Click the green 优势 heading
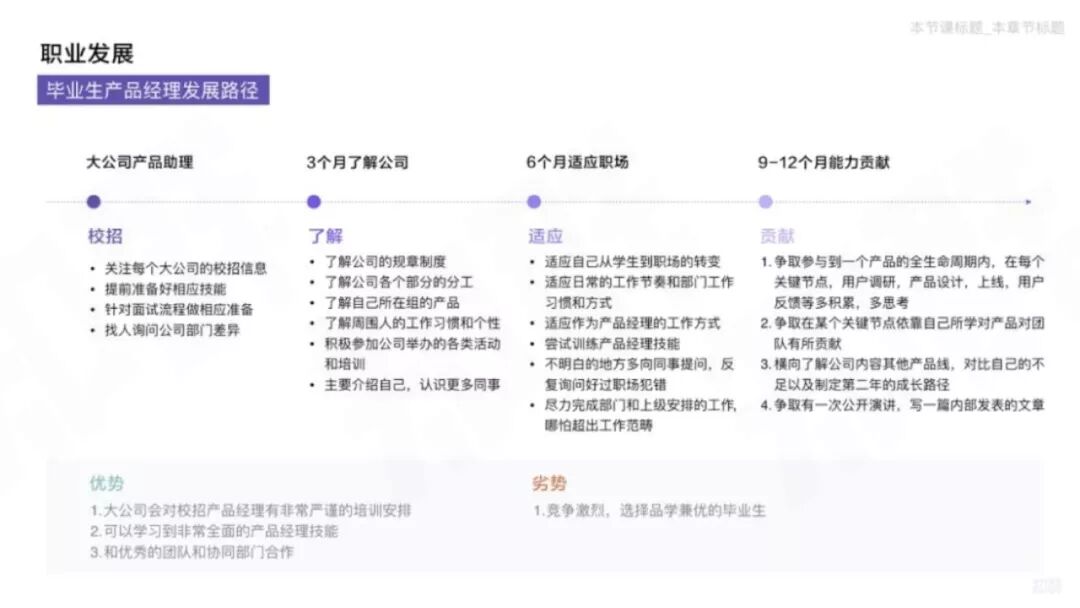The height and width of the screenshot is (608, 1080). pos(106,483)
